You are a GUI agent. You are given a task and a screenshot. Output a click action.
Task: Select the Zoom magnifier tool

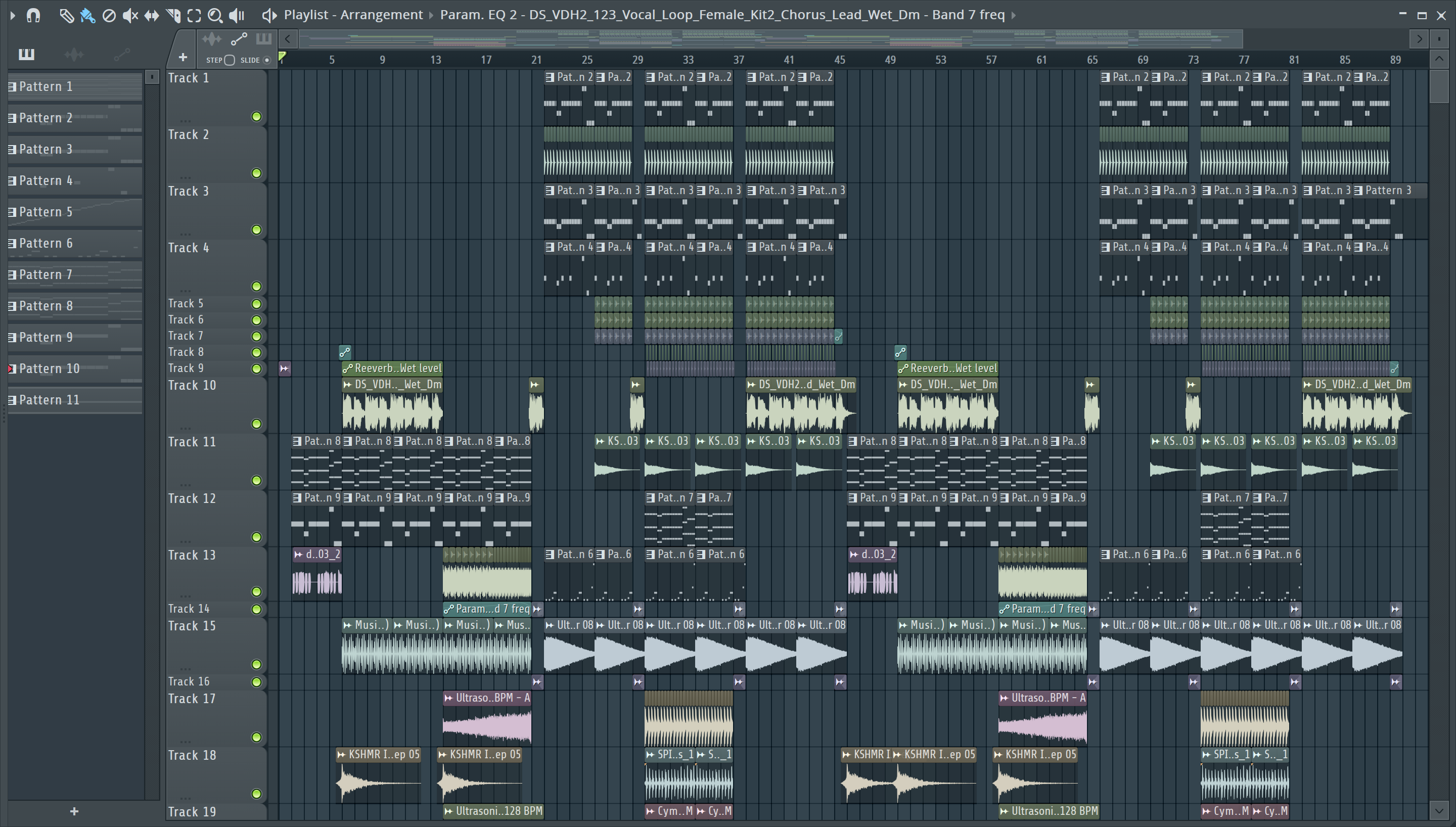[x=215, y=15]
